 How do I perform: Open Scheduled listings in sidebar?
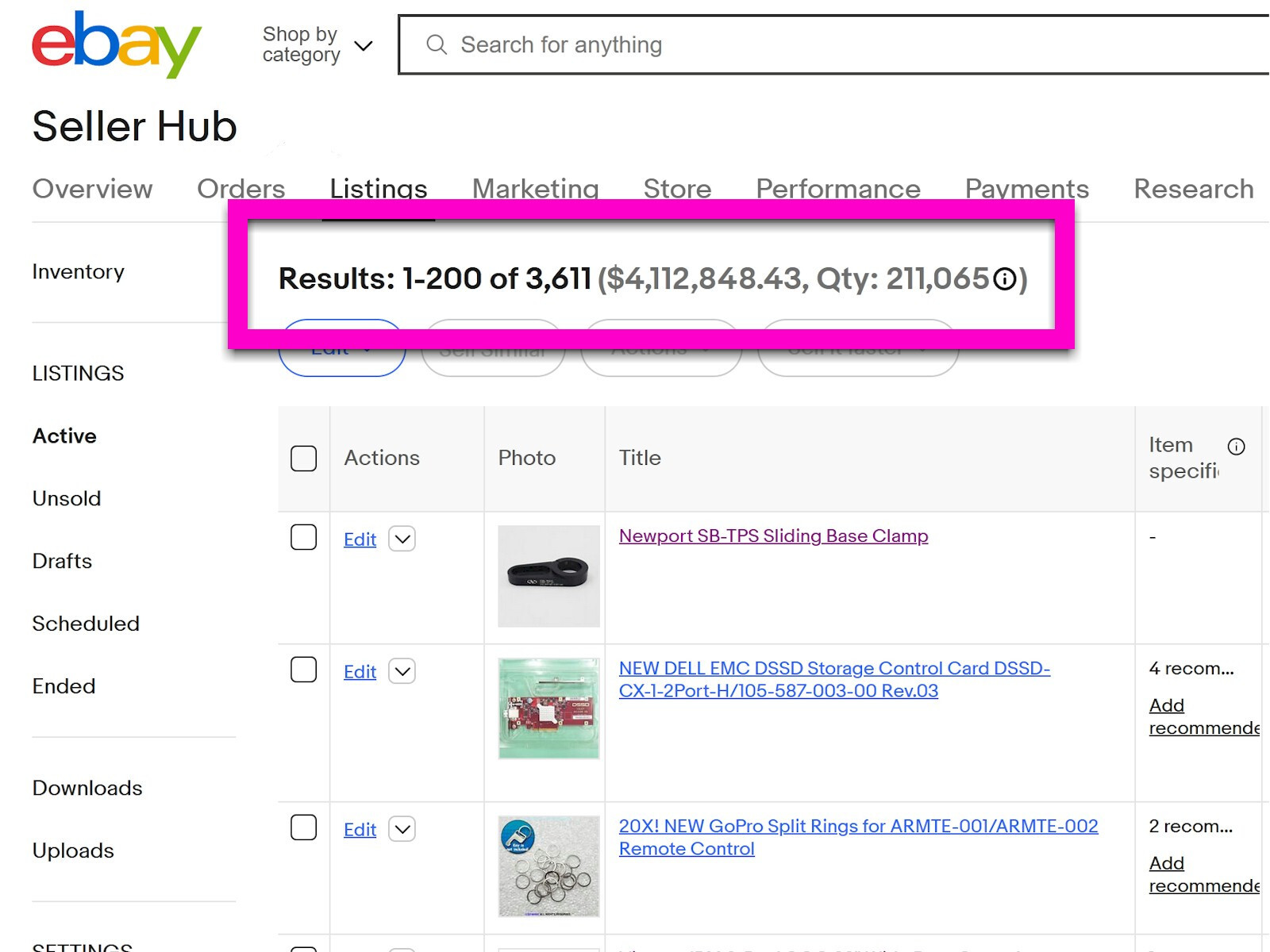[86, 624]
